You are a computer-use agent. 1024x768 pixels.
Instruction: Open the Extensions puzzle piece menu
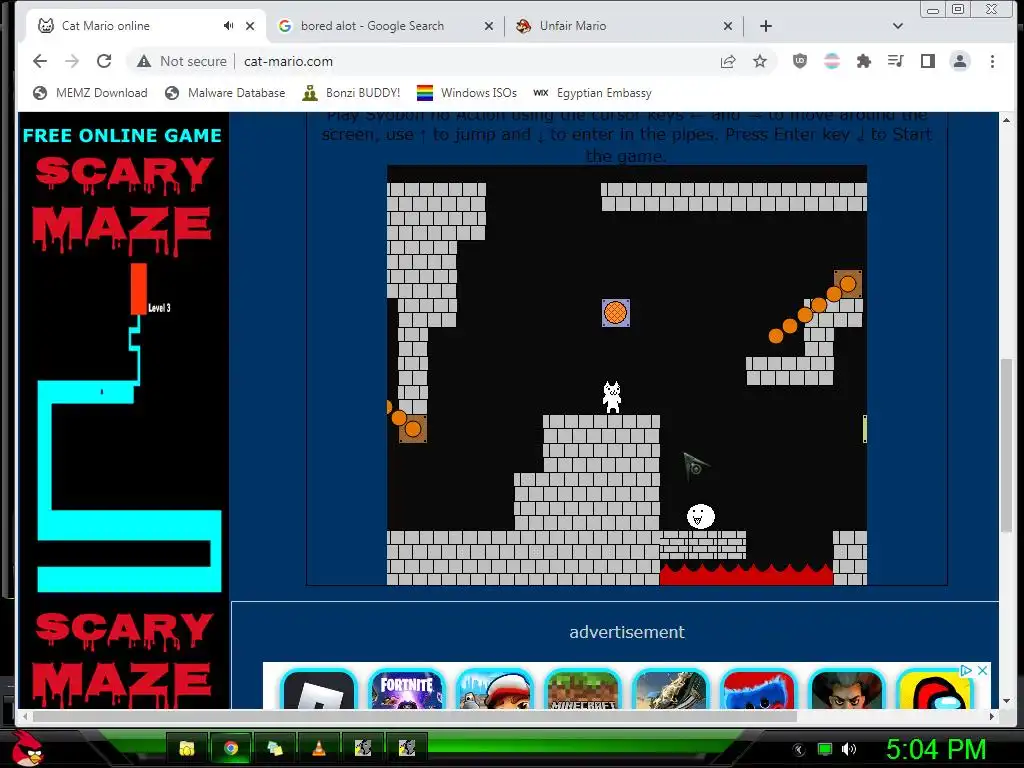coord(863,61)
